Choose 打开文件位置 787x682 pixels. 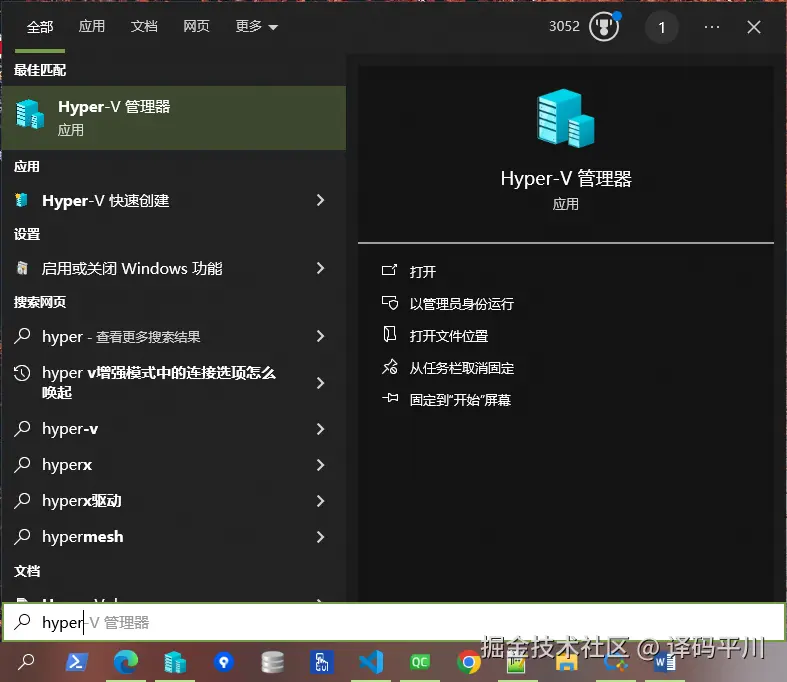point(449,336)
